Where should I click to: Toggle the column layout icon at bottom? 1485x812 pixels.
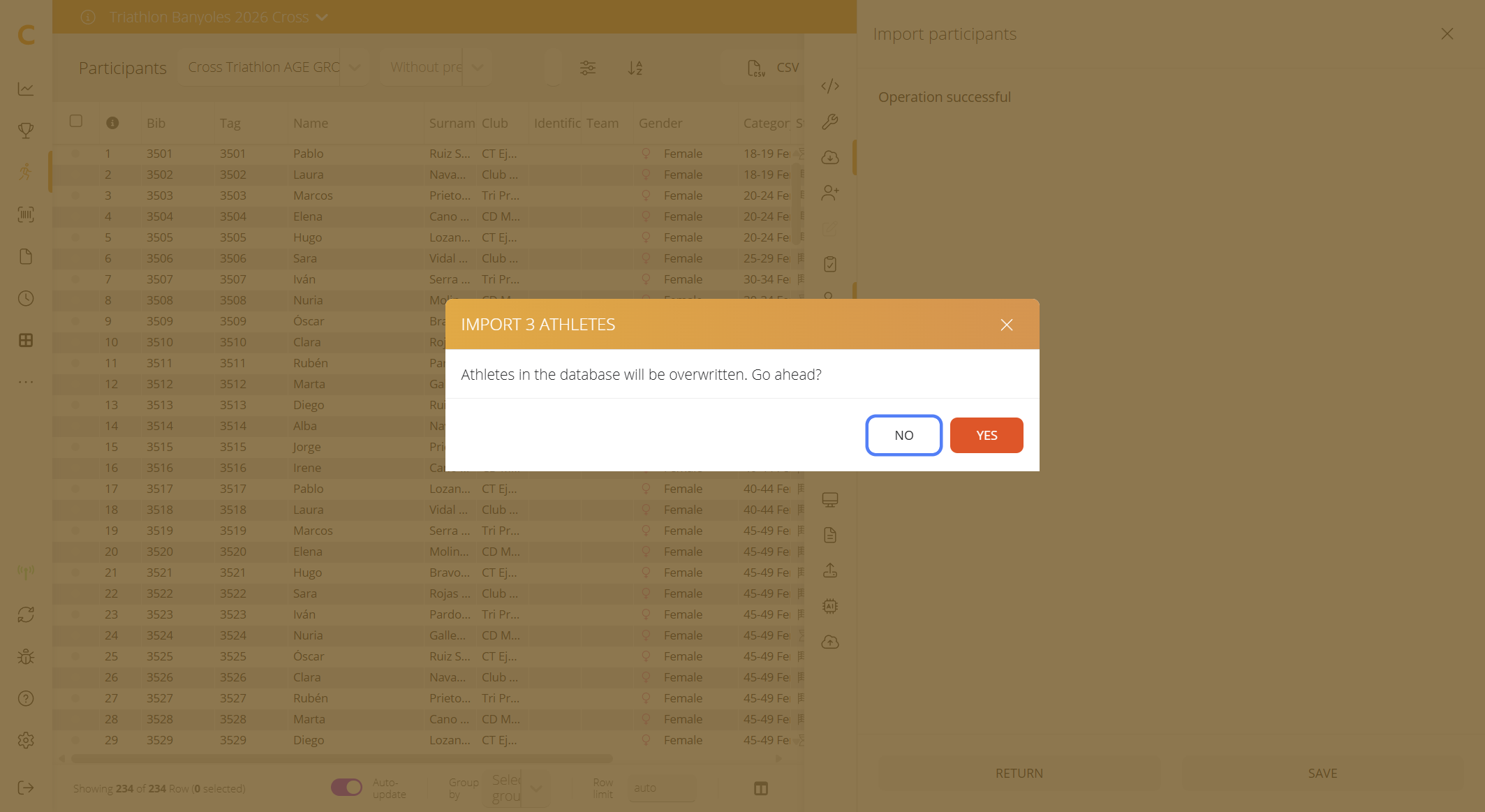point(761,788)
